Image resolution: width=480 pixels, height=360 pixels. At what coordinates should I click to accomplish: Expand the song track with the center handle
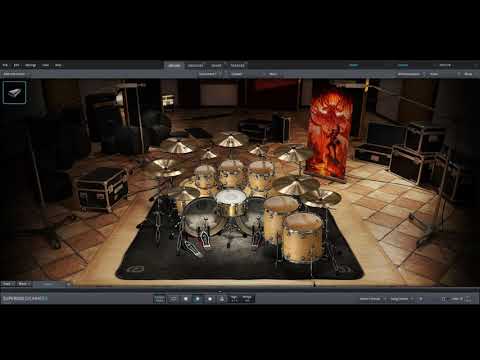(x=220, y=291)
